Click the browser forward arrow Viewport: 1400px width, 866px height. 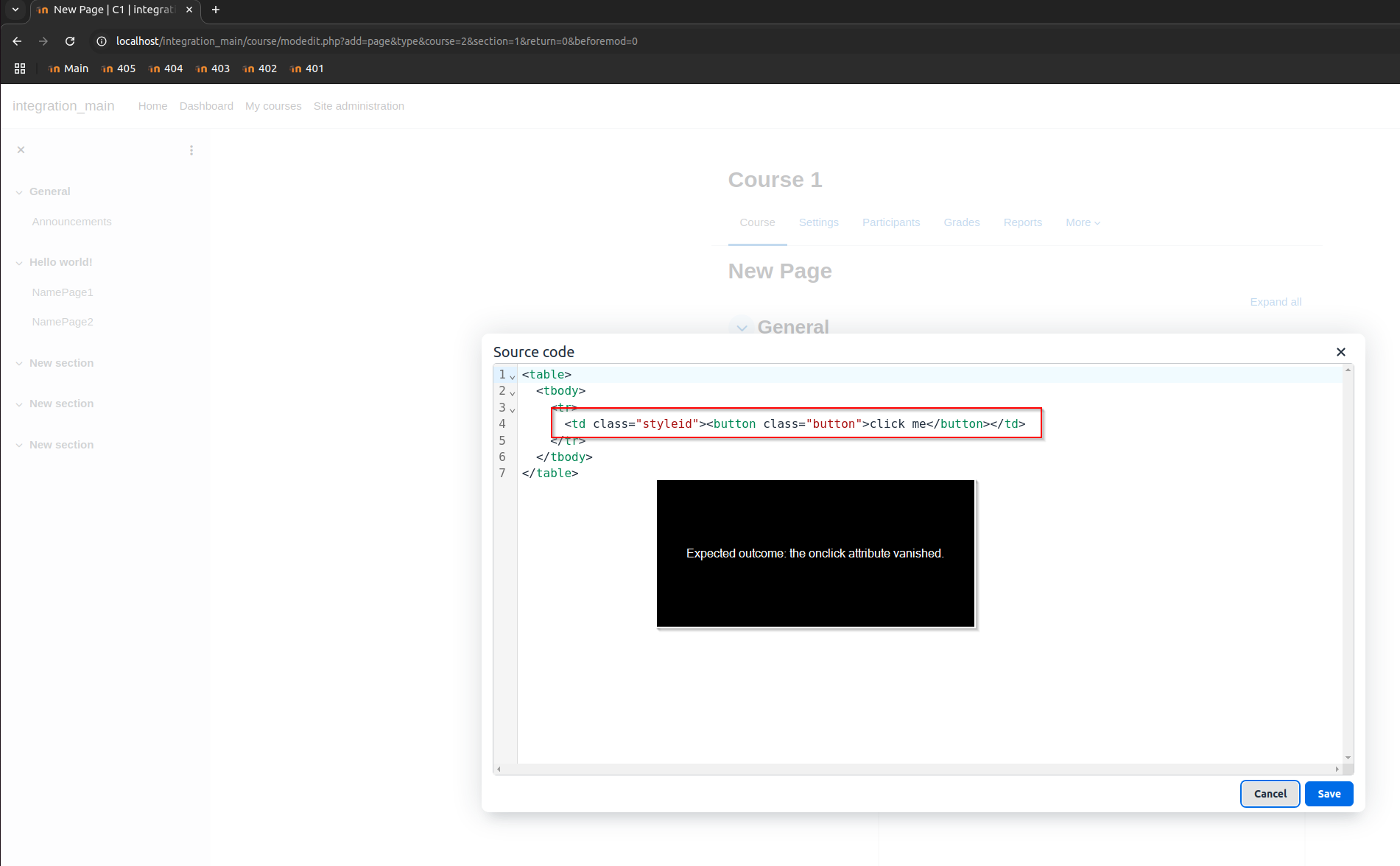(x=43, y=41)
